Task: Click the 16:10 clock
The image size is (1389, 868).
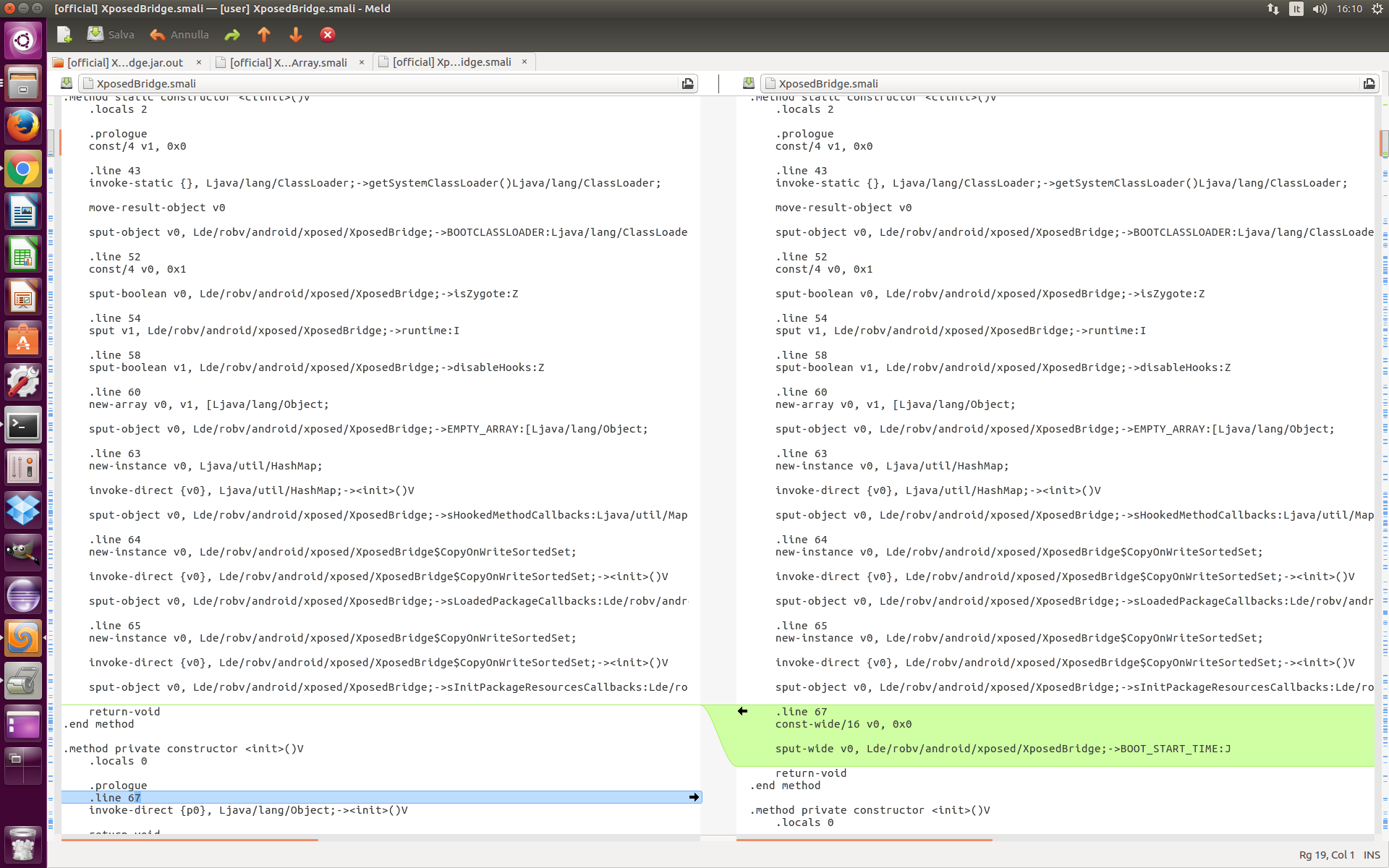Action: point(1349,9)
